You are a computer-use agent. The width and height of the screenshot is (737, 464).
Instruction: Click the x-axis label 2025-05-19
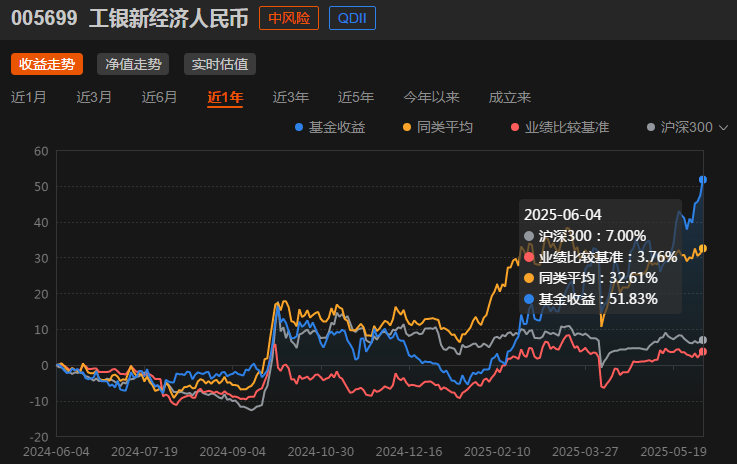click(x=674, y=452)
